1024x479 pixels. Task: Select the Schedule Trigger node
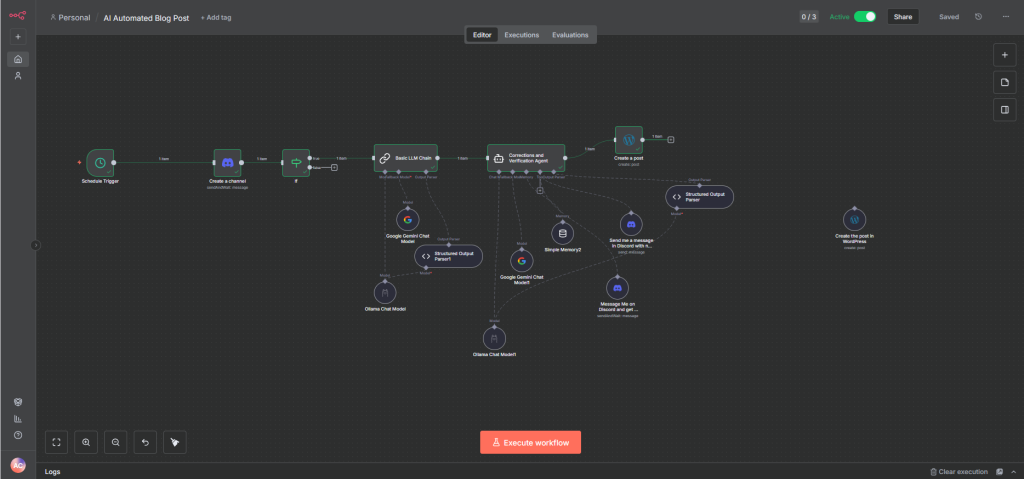pyautogui.click(x=100, y=162)
